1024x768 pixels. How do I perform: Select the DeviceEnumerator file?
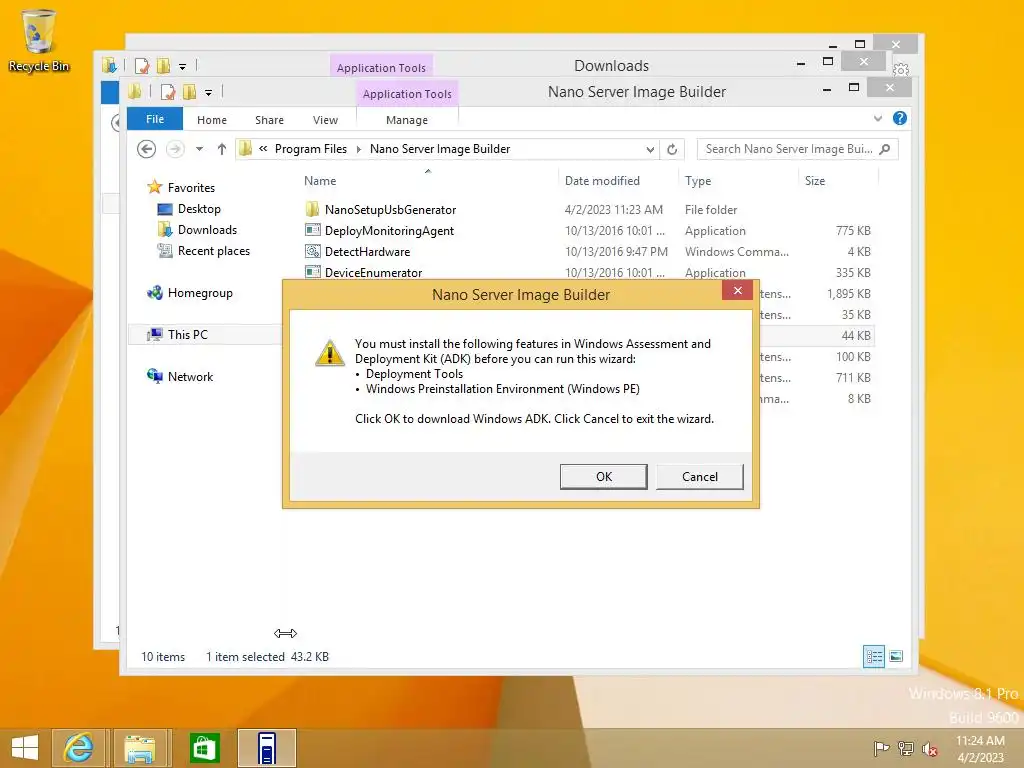click(374, 272)
